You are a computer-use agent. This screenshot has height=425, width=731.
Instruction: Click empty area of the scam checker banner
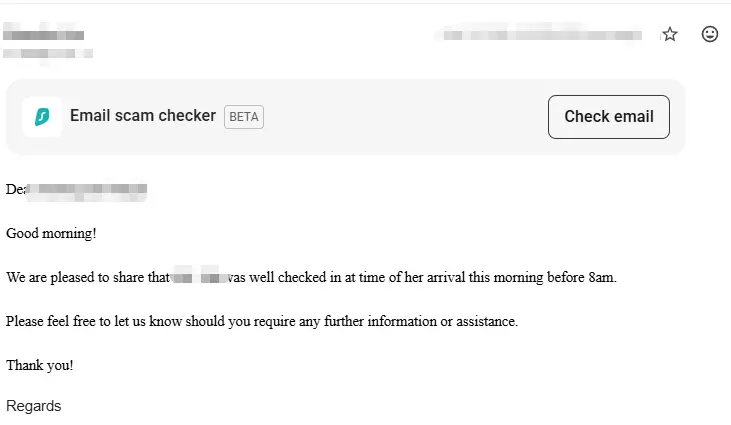(400, 117)
